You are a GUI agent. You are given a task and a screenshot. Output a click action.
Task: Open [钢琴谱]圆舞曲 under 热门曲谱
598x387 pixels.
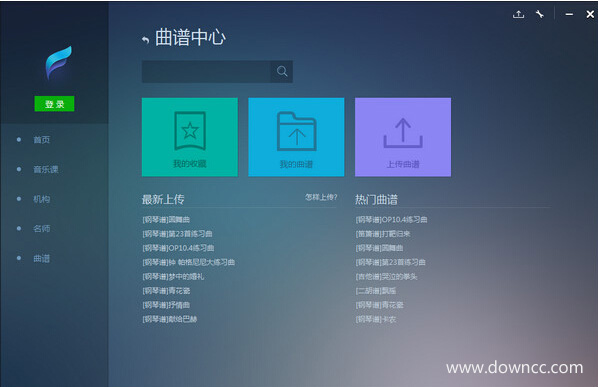379,248
